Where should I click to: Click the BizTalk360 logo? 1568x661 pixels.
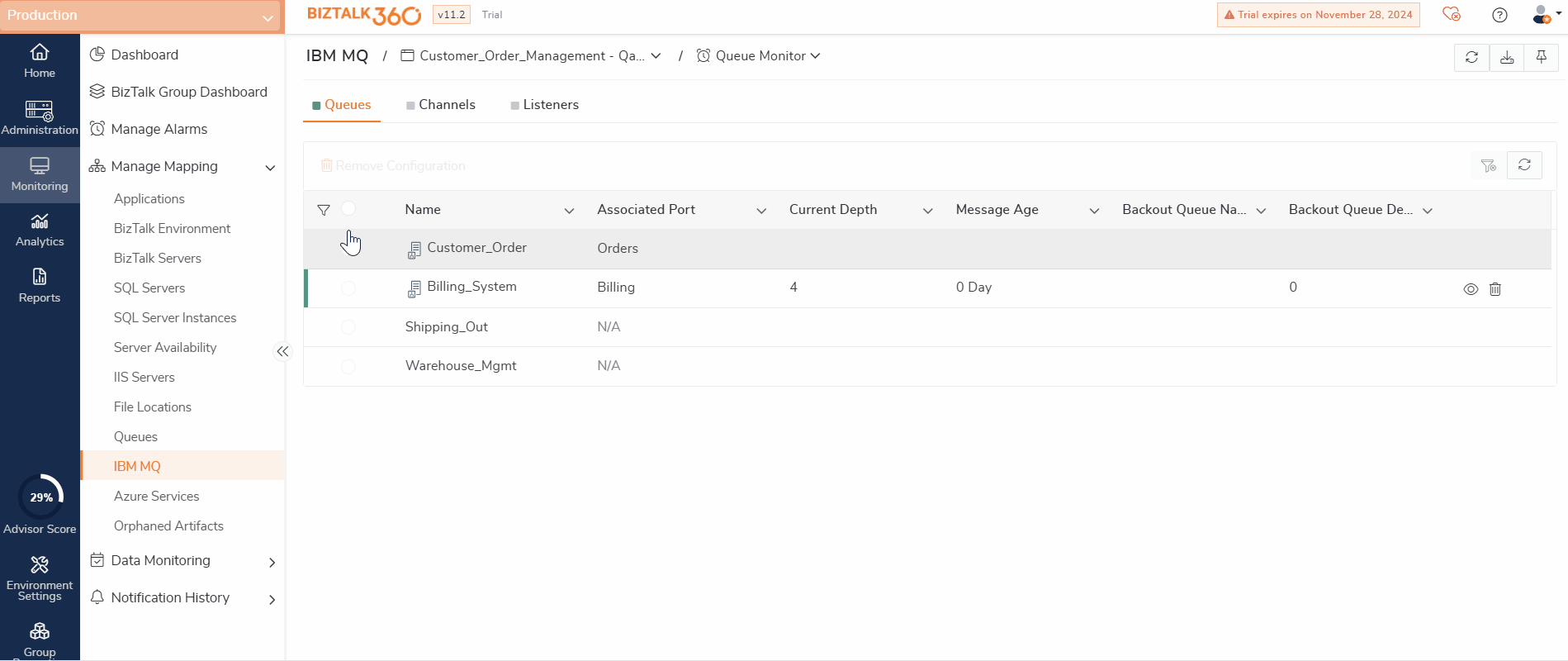(x=364, y=15)
